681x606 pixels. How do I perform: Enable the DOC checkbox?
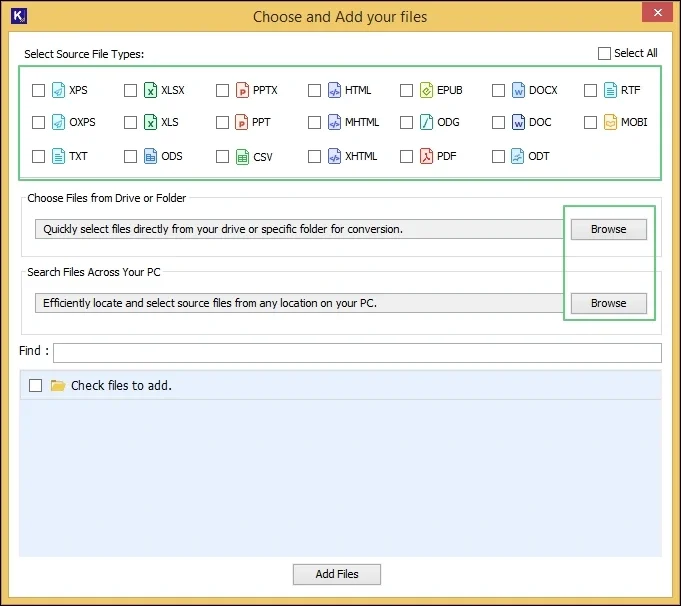coord(499,123)
